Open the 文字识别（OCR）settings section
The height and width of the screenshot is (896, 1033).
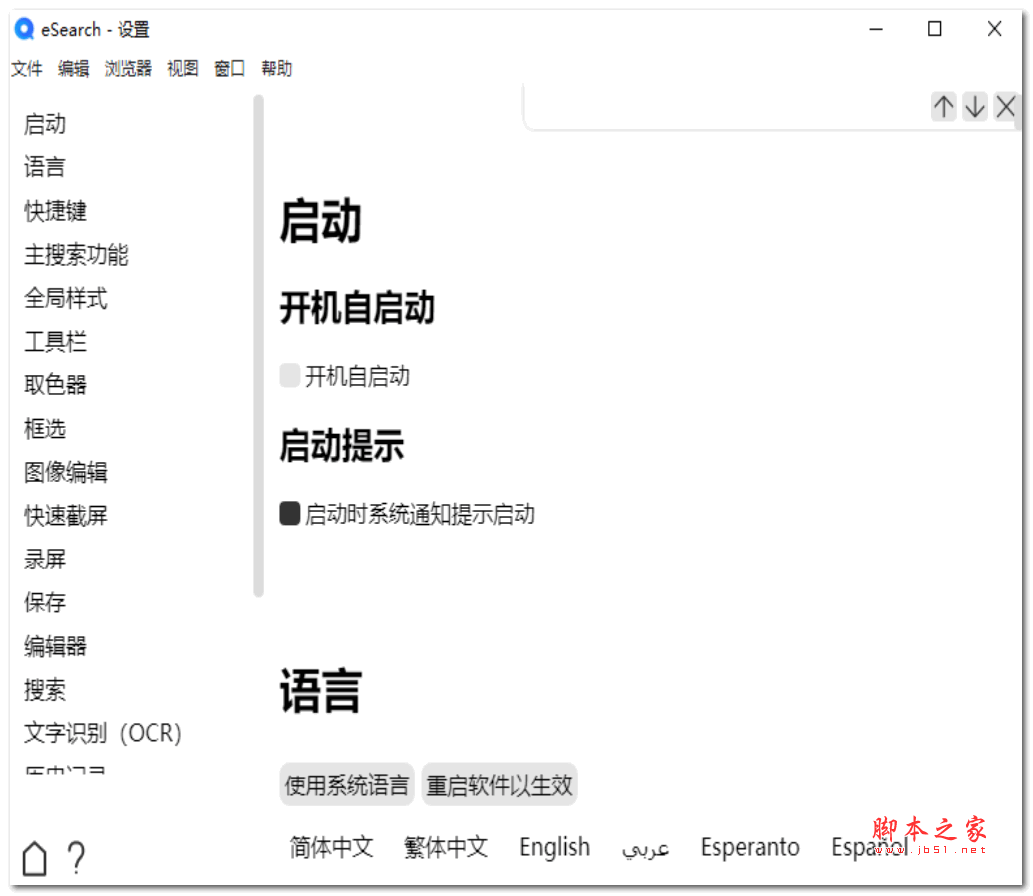point(102,733)
